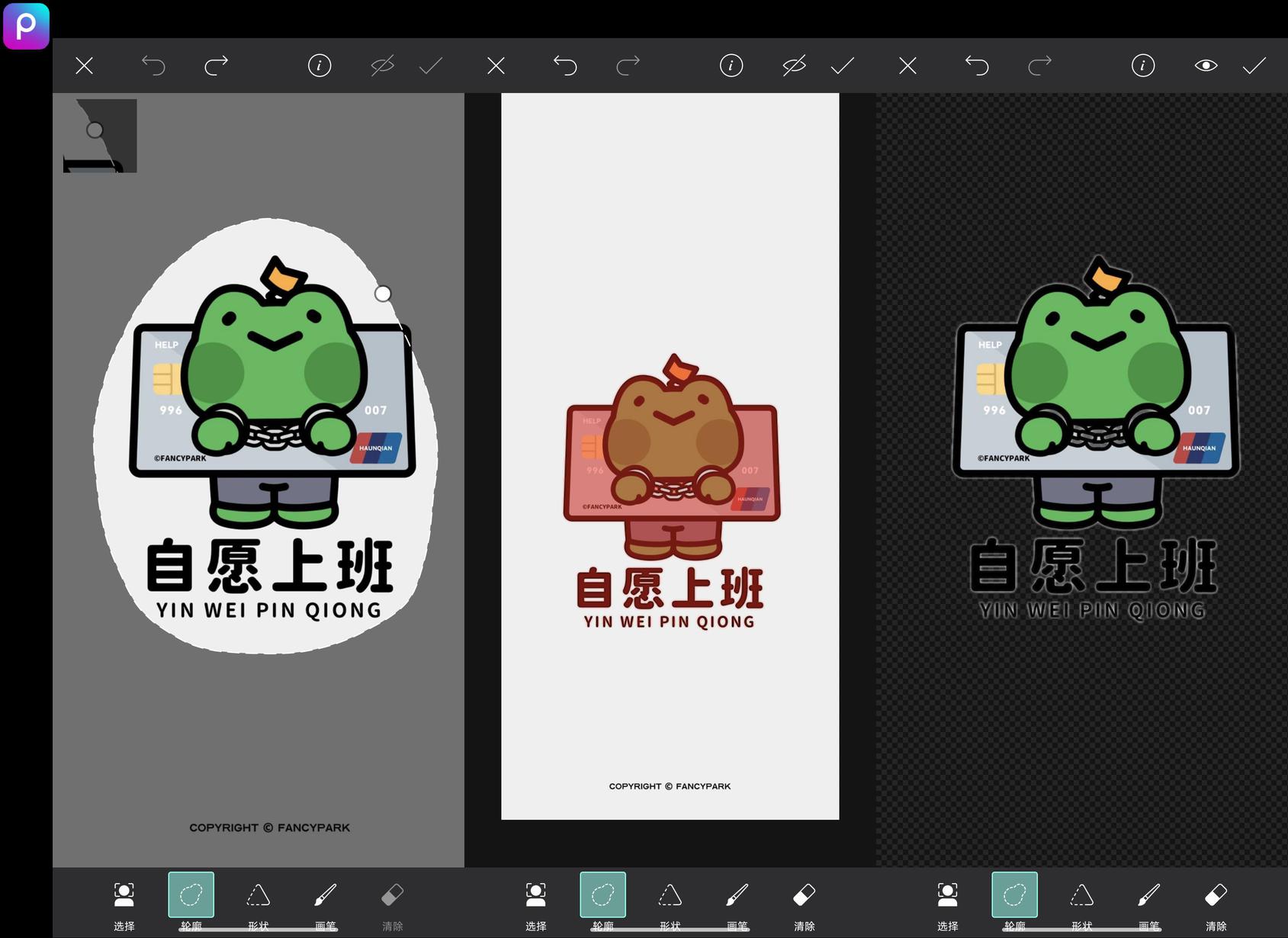Select 形状 shape tool in right panel
Screen dimensions: 1288x938
[x=1082, y=905]
